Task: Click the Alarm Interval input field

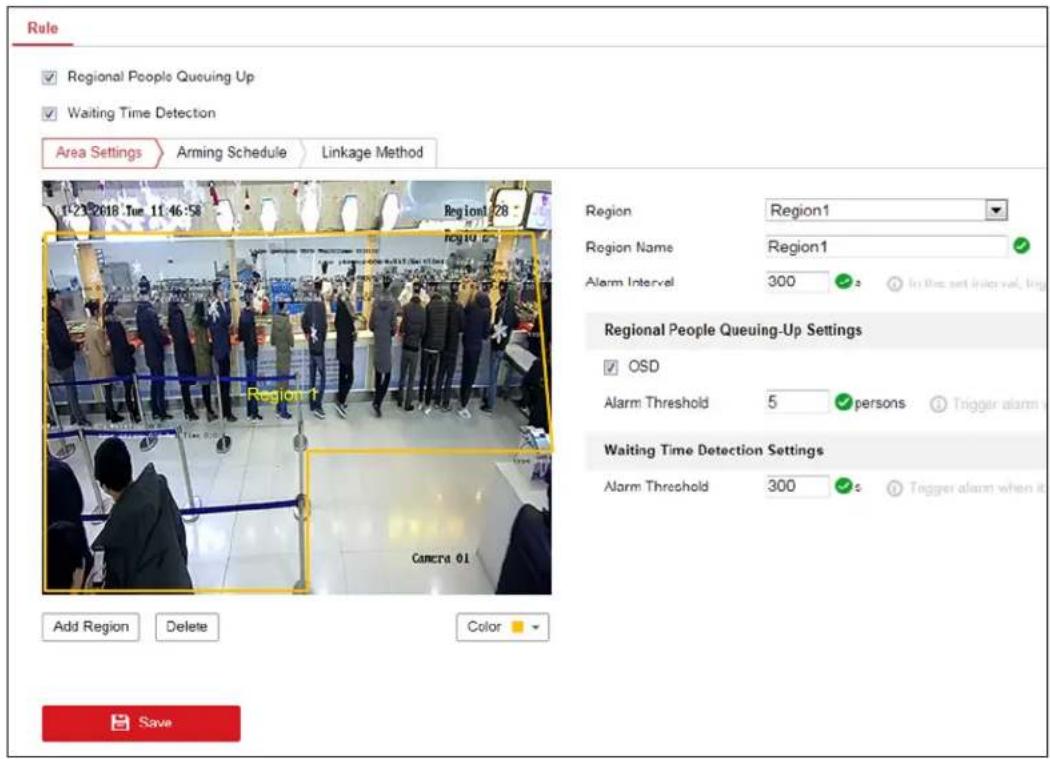Action: pos(797,281)
